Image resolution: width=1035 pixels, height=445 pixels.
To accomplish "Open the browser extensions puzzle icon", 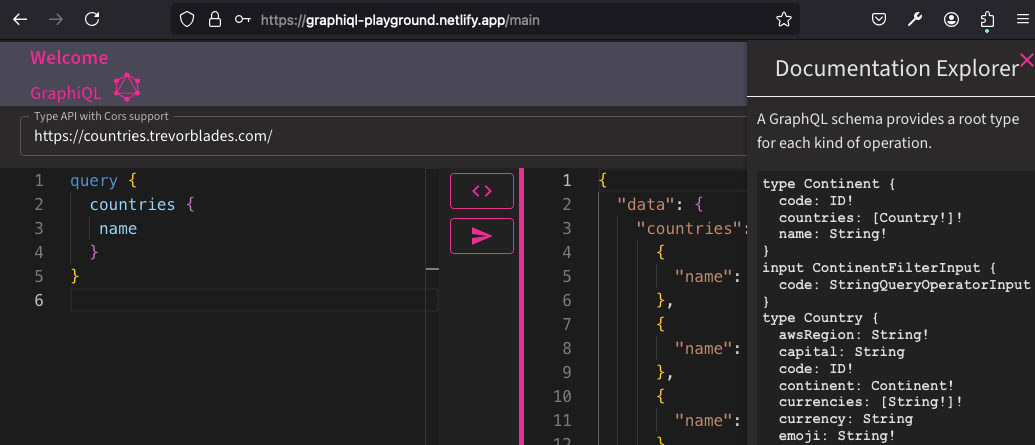I will tap(988, 19).
